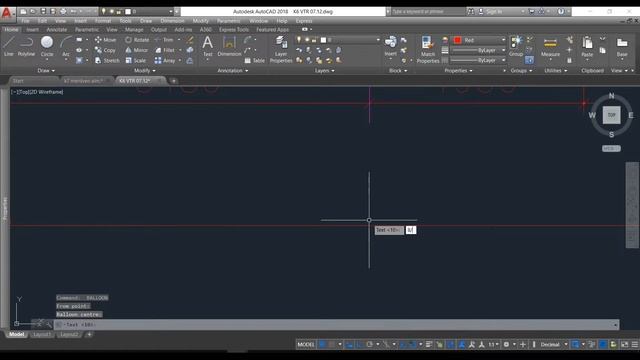This screenshot has width=640, height=360.
Task: Switch to the Parametric ribbon tab
Action: [87, 29]
